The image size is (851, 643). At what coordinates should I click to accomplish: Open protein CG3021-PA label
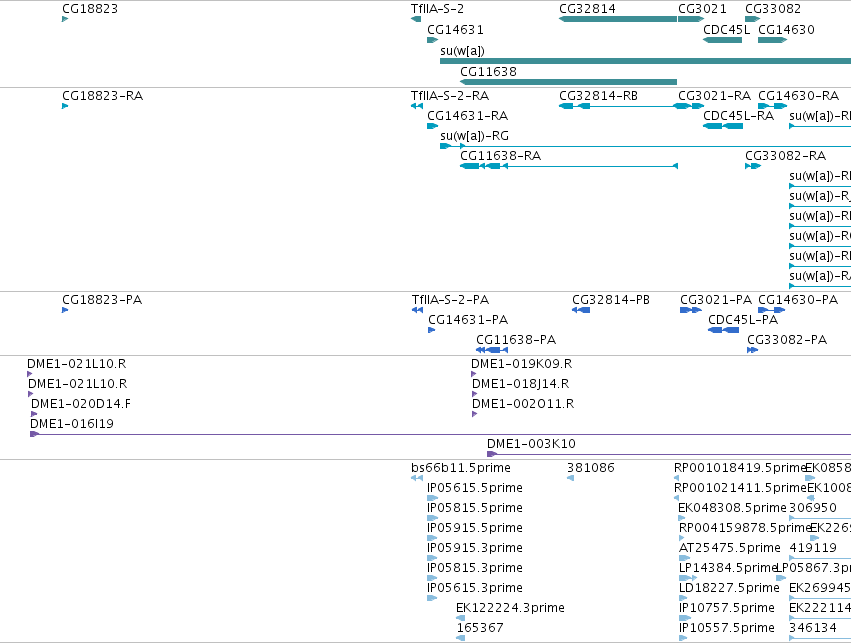(715, 300)
